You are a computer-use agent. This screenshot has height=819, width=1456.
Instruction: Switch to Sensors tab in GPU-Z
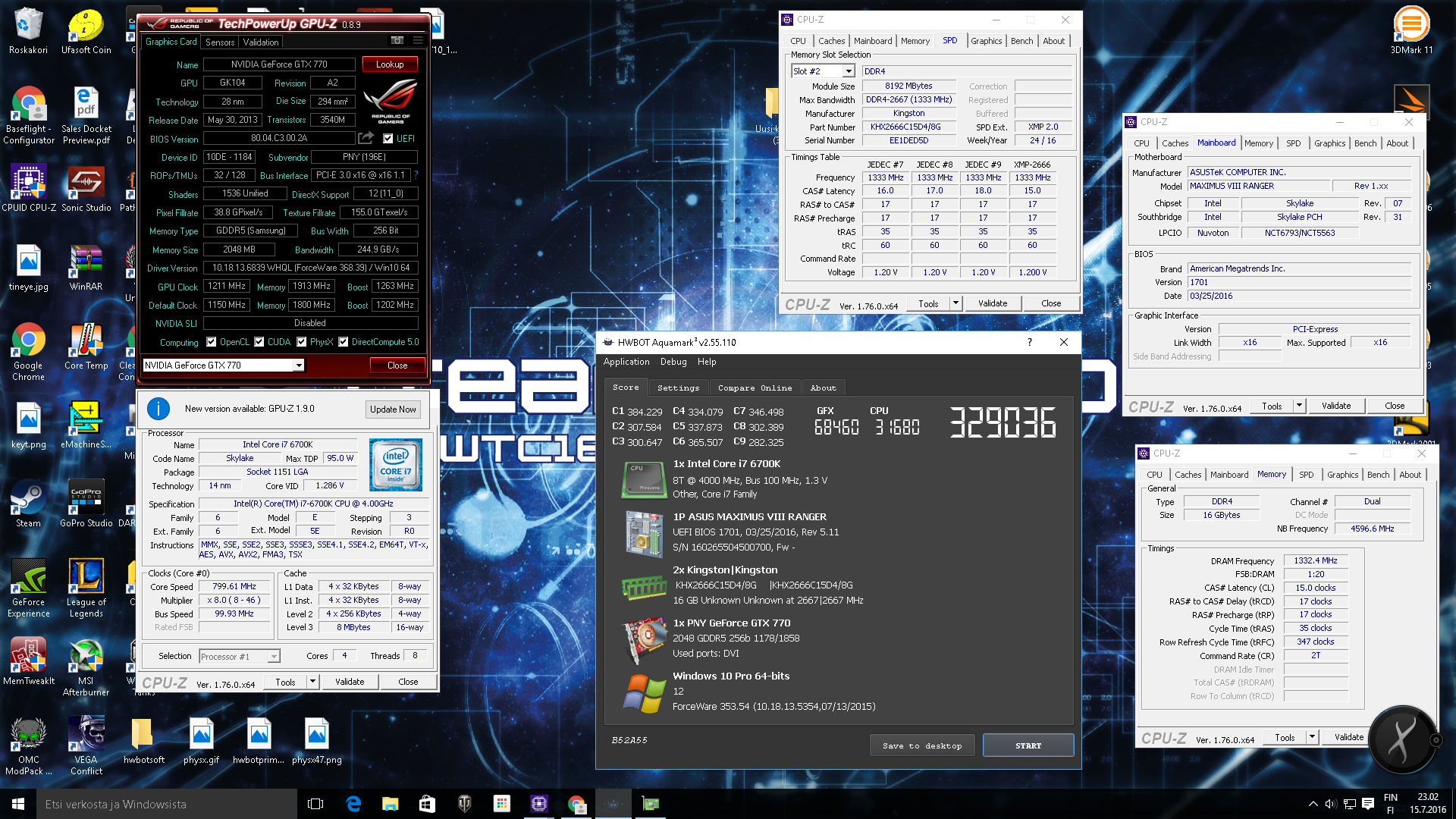220,42
